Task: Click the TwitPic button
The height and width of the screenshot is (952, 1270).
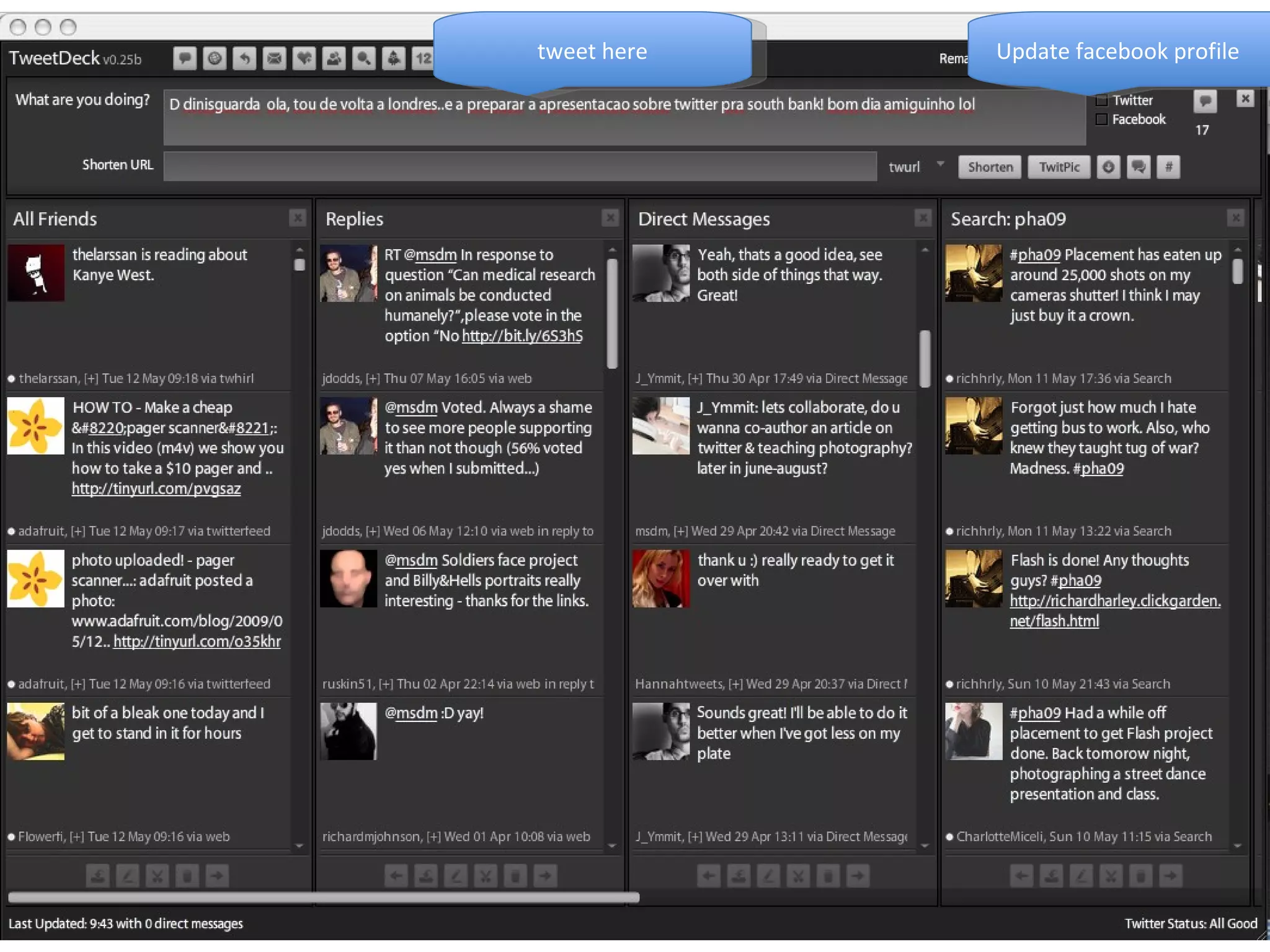Action: (x=1059, y=167)
